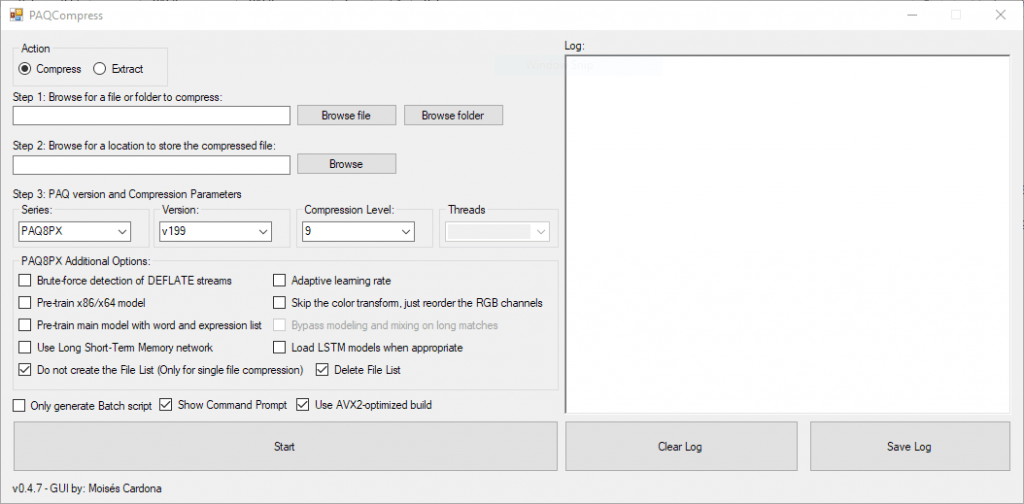Screen dimensions: 1024x504
Task: Click the Save Log button
Action: tap(910, 447)
